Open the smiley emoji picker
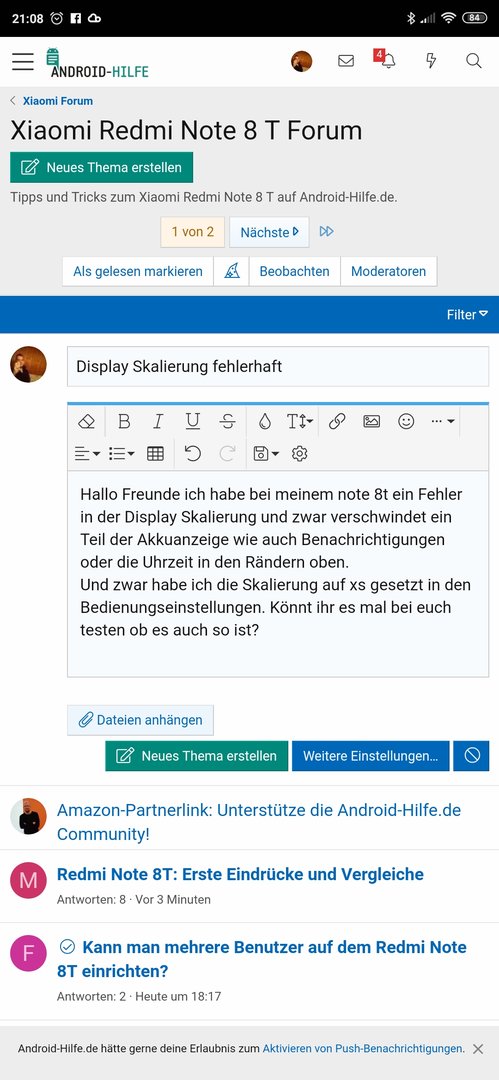The height and width of the screenshot is (1080, 499). [406, 422]
